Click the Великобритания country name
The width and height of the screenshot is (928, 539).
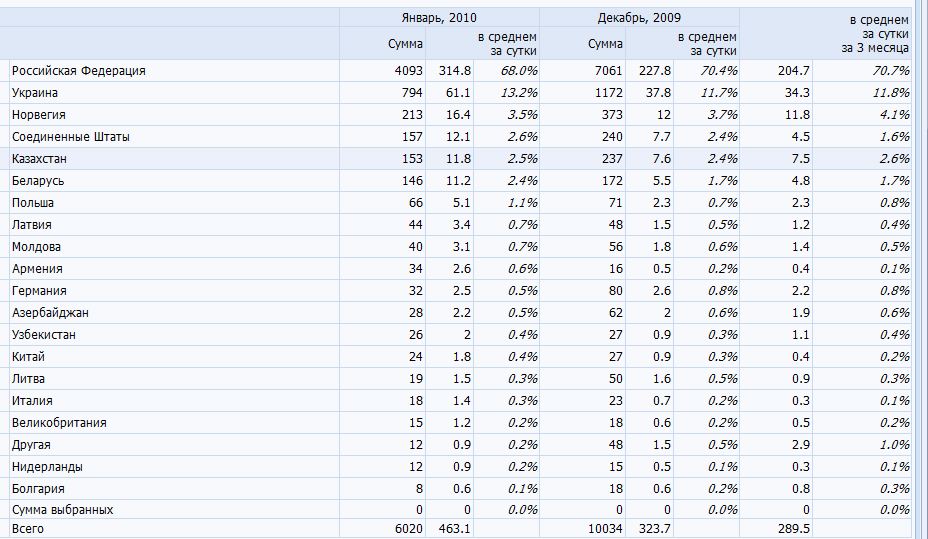click(x=59, y=423)
